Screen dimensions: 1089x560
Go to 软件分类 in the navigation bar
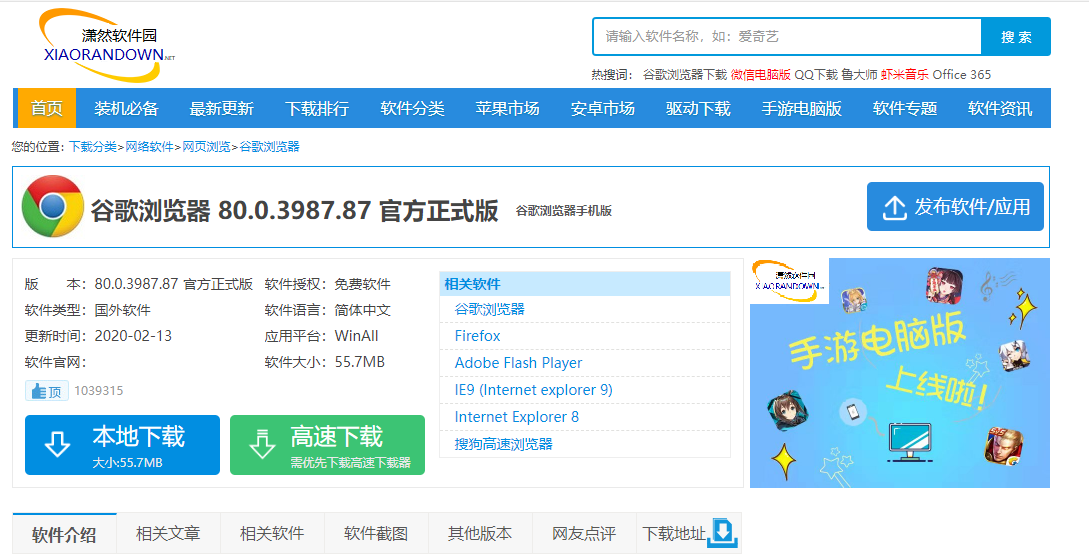[x=412, y=109]
